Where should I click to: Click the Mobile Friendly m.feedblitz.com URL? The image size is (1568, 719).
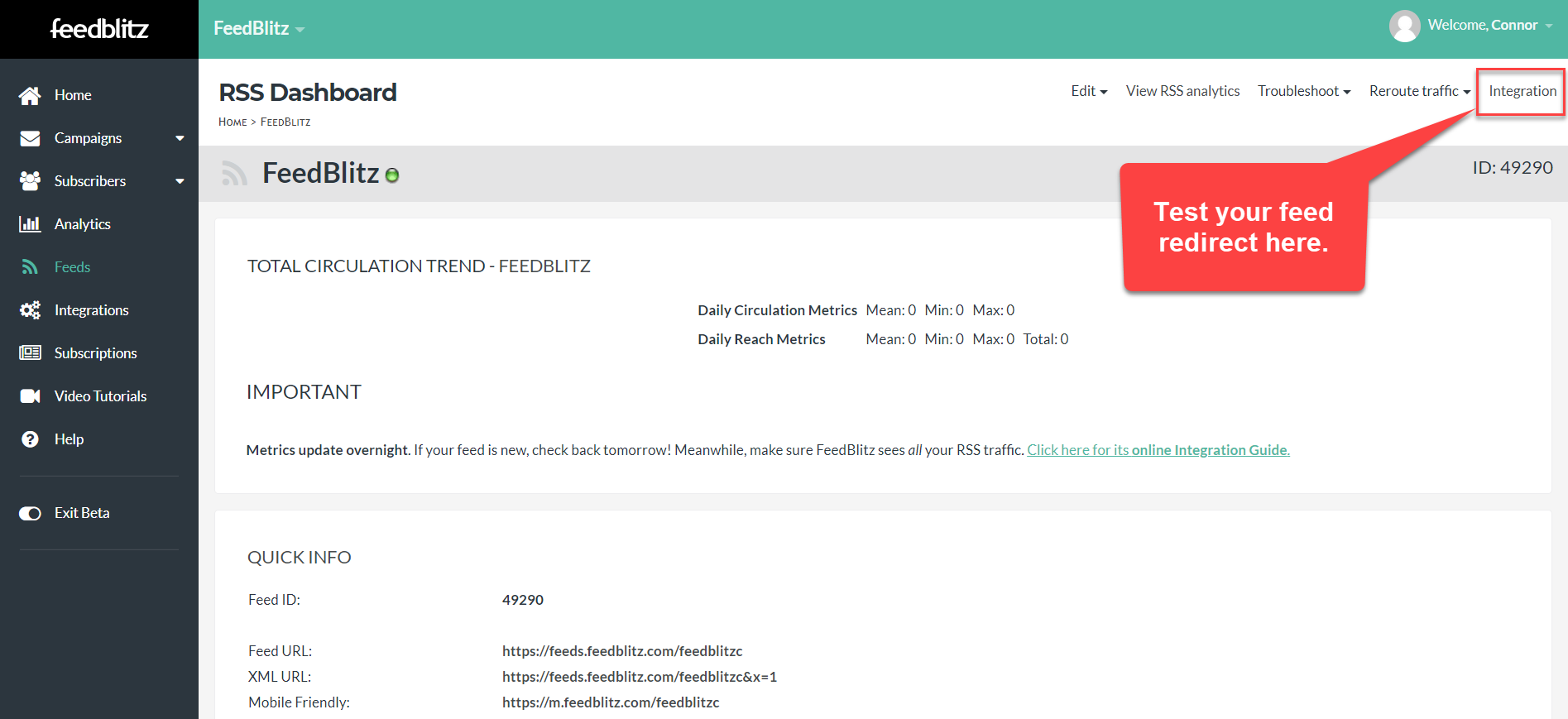point(611,702)
